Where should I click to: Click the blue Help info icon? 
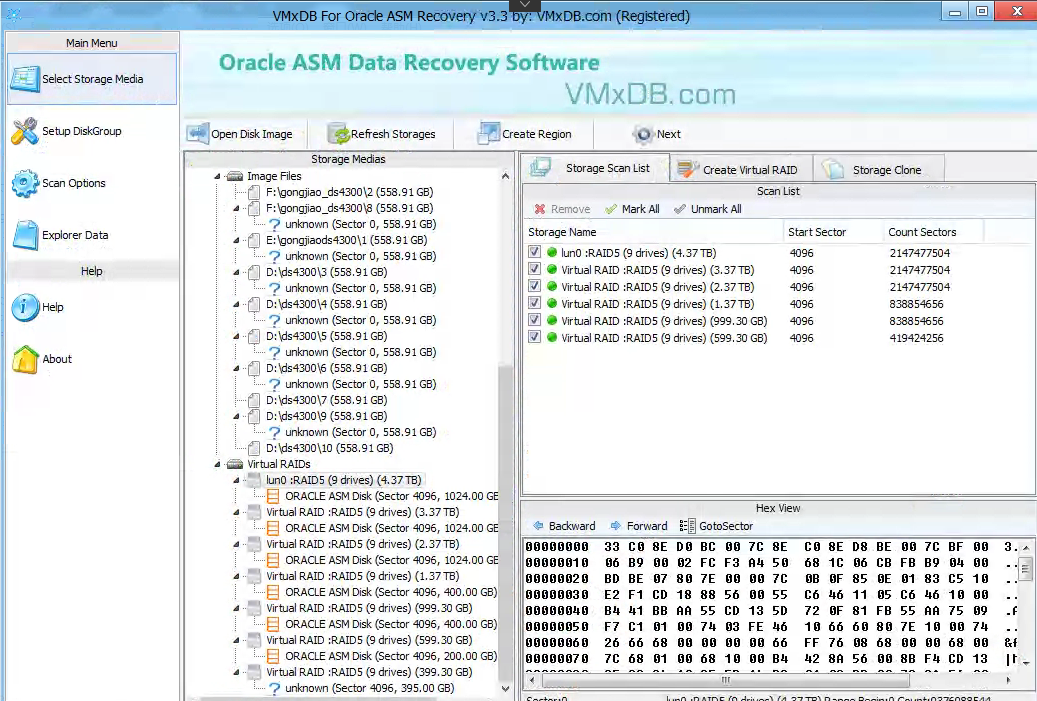pos(25,307)
